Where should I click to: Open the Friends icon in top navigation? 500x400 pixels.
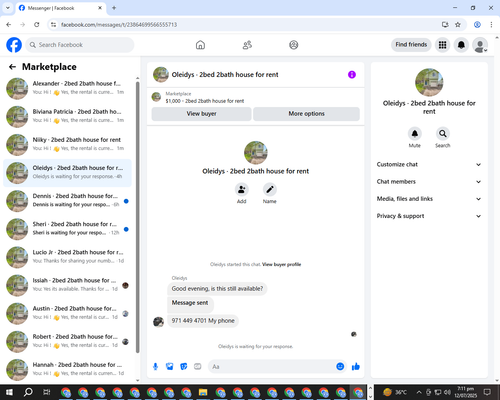coord(247,45)
